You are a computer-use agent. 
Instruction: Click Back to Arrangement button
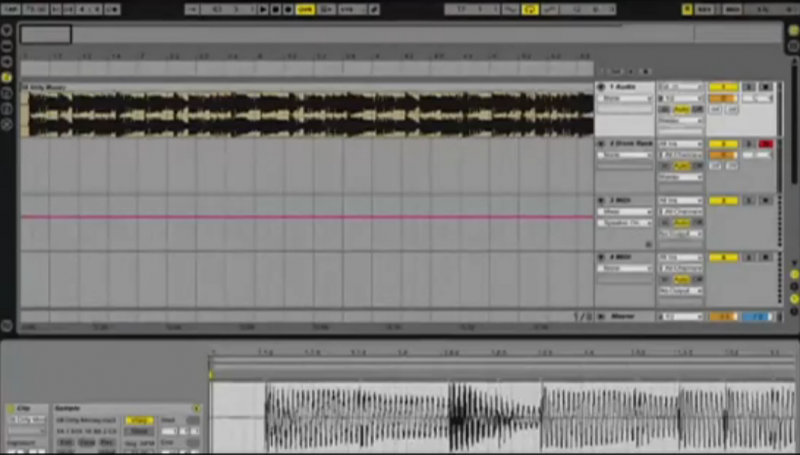tap(327, 9)
